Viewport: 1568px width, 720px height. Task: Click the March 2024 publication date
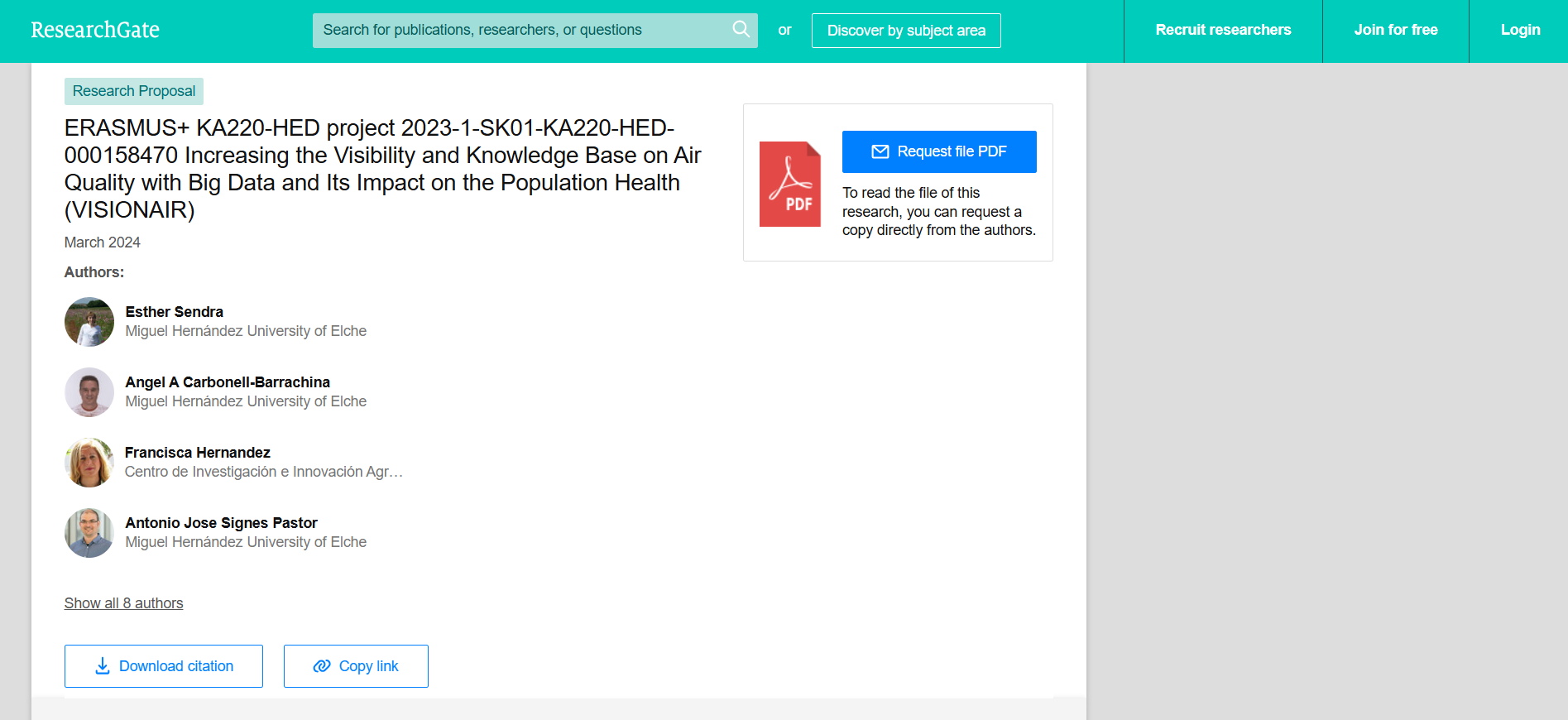[103, 242]
